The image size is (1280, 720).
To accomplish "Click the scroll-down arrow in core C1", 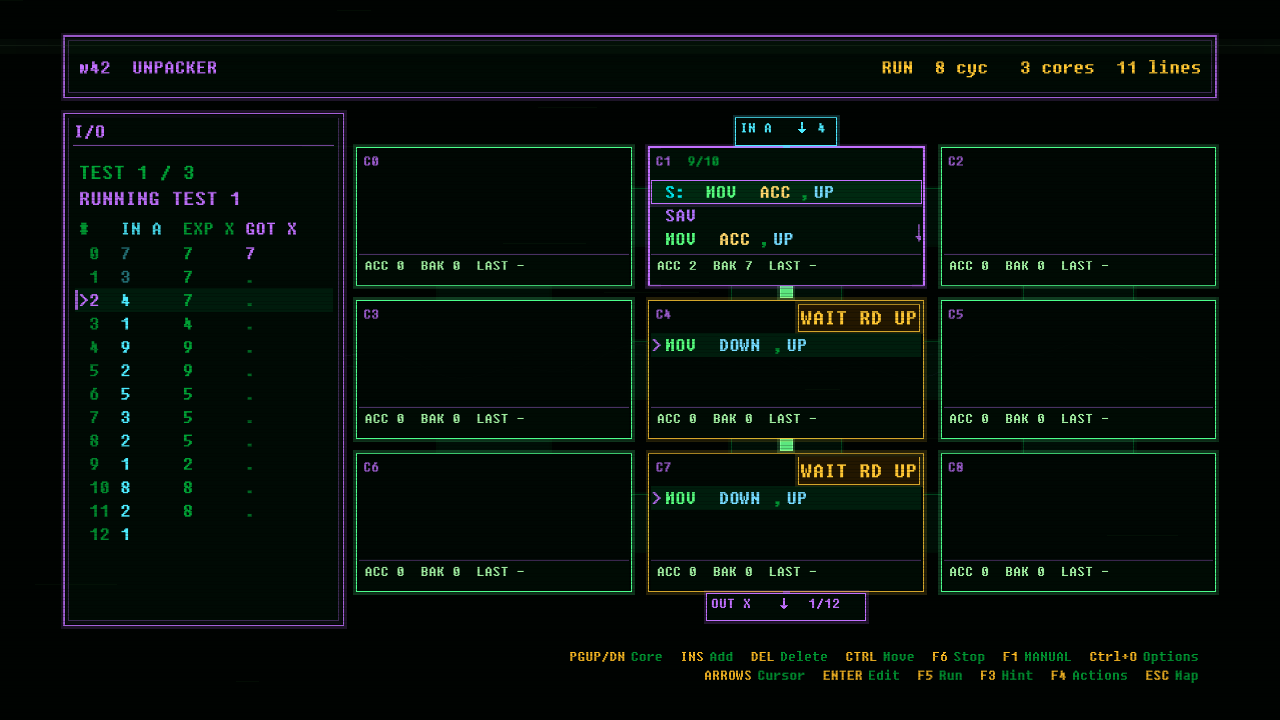I will tap(918, 233).
